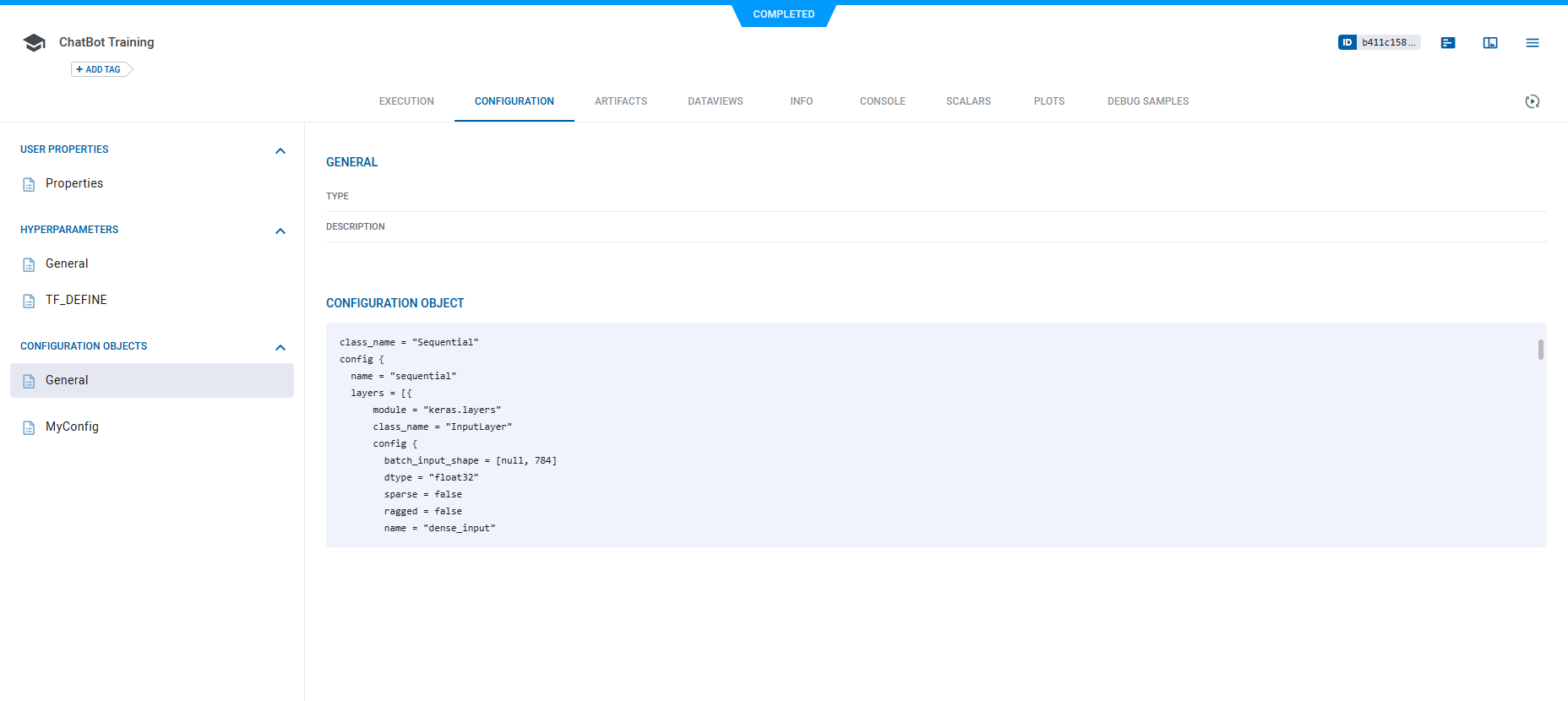Open the hamburger menu
This screenshot has width=1568, height=701.
pyautogui.click(x=1533, y=43)
